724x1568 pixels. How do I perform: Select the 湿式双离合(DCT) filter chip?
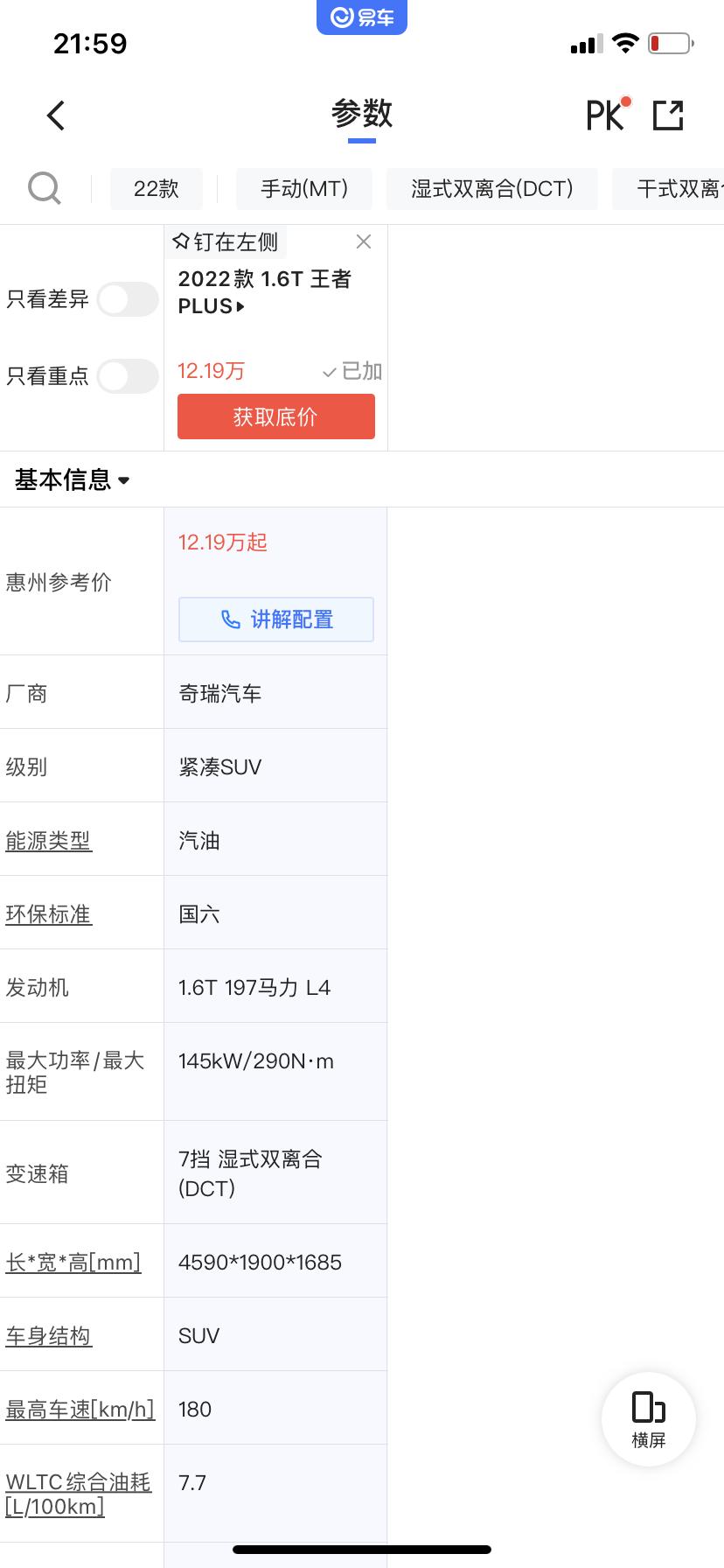tap(492, 188)
